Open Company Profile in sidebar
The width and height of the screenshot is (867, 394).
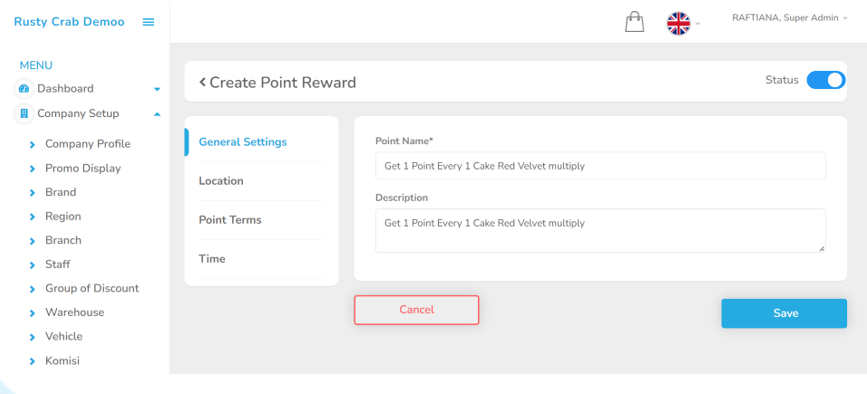click(88, 144)
